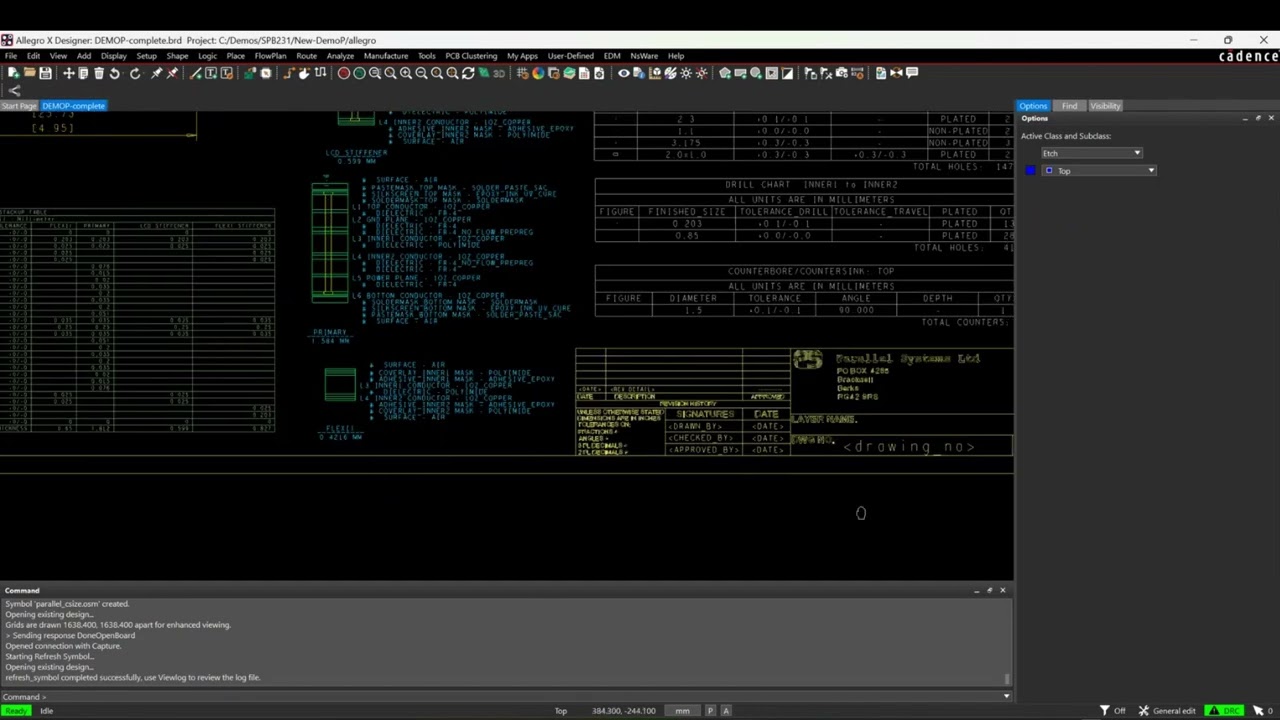Select the Copy tool

(83, 73)
